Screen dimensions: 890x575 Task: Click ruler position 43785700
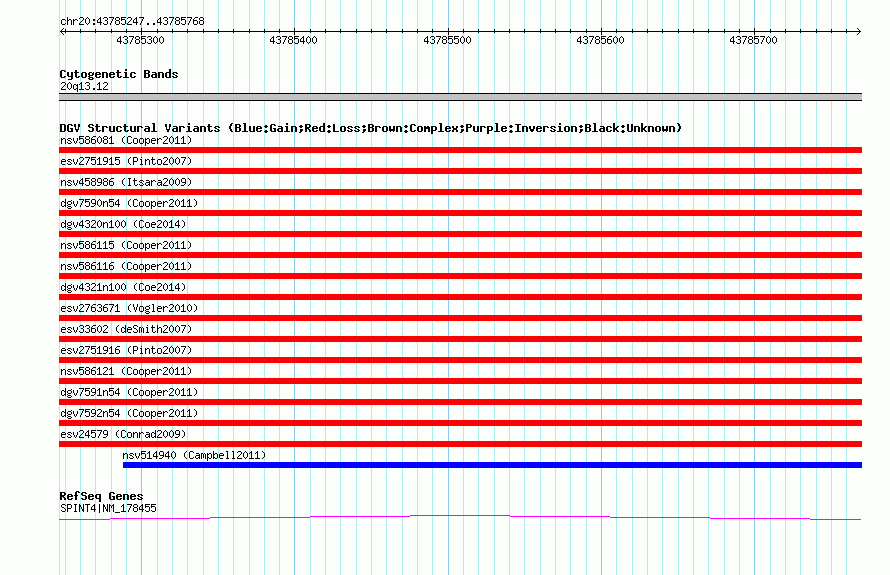point(753,40)
